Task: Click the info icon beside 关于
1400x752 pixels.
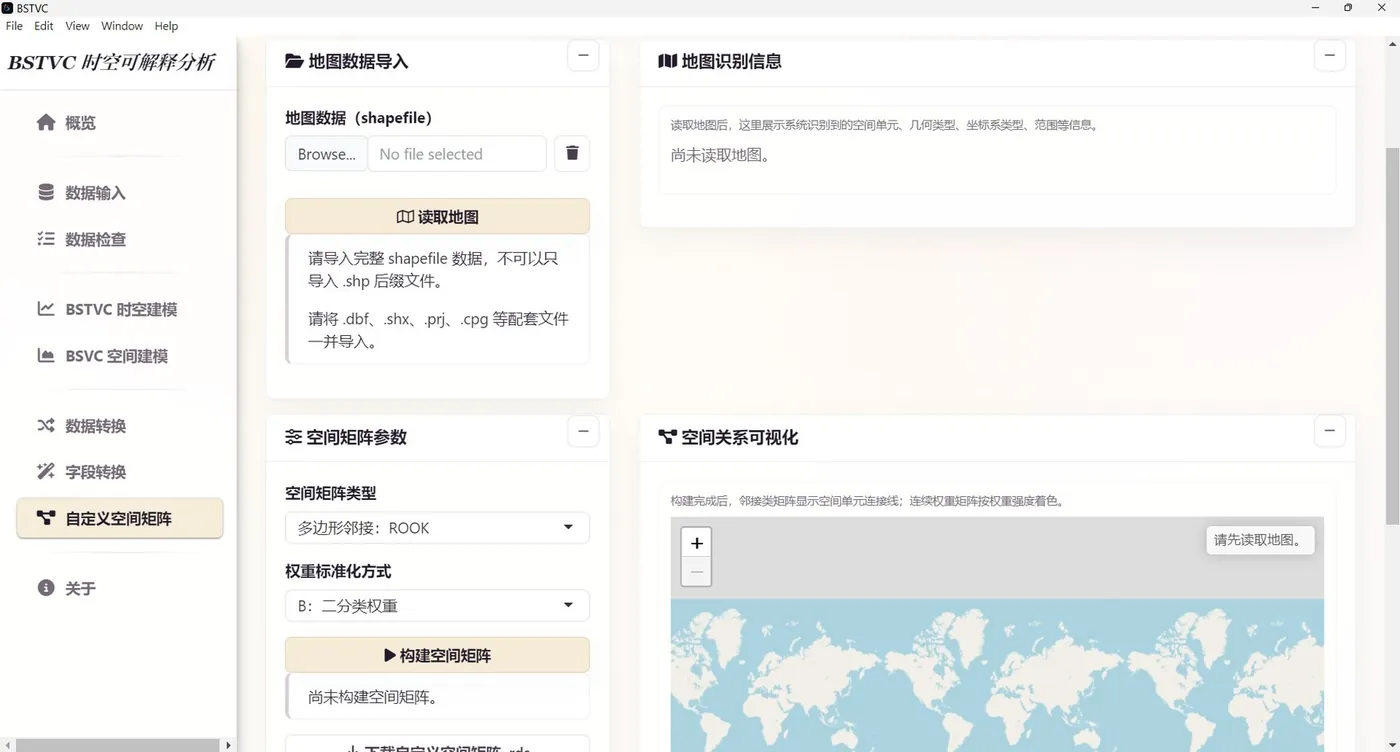Action: (46, 588)
